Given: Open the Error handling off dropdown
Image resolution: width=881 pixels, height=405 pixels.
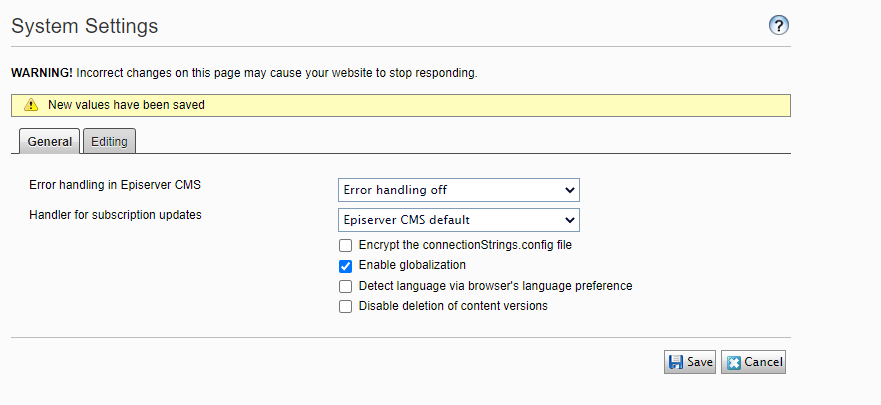Looking at the screenshot, I should pos(459,190).
